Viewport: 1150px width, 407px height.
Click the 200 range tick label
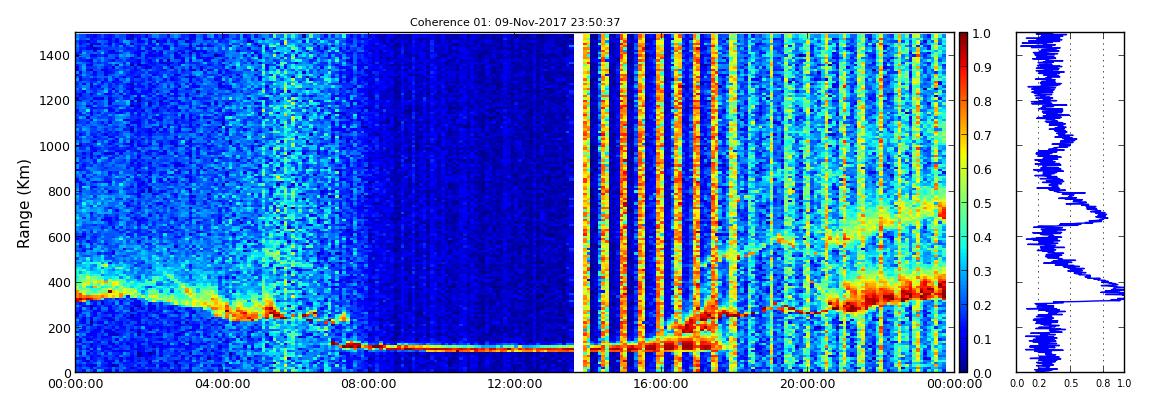pyautogui.click(x=59, y=328)
